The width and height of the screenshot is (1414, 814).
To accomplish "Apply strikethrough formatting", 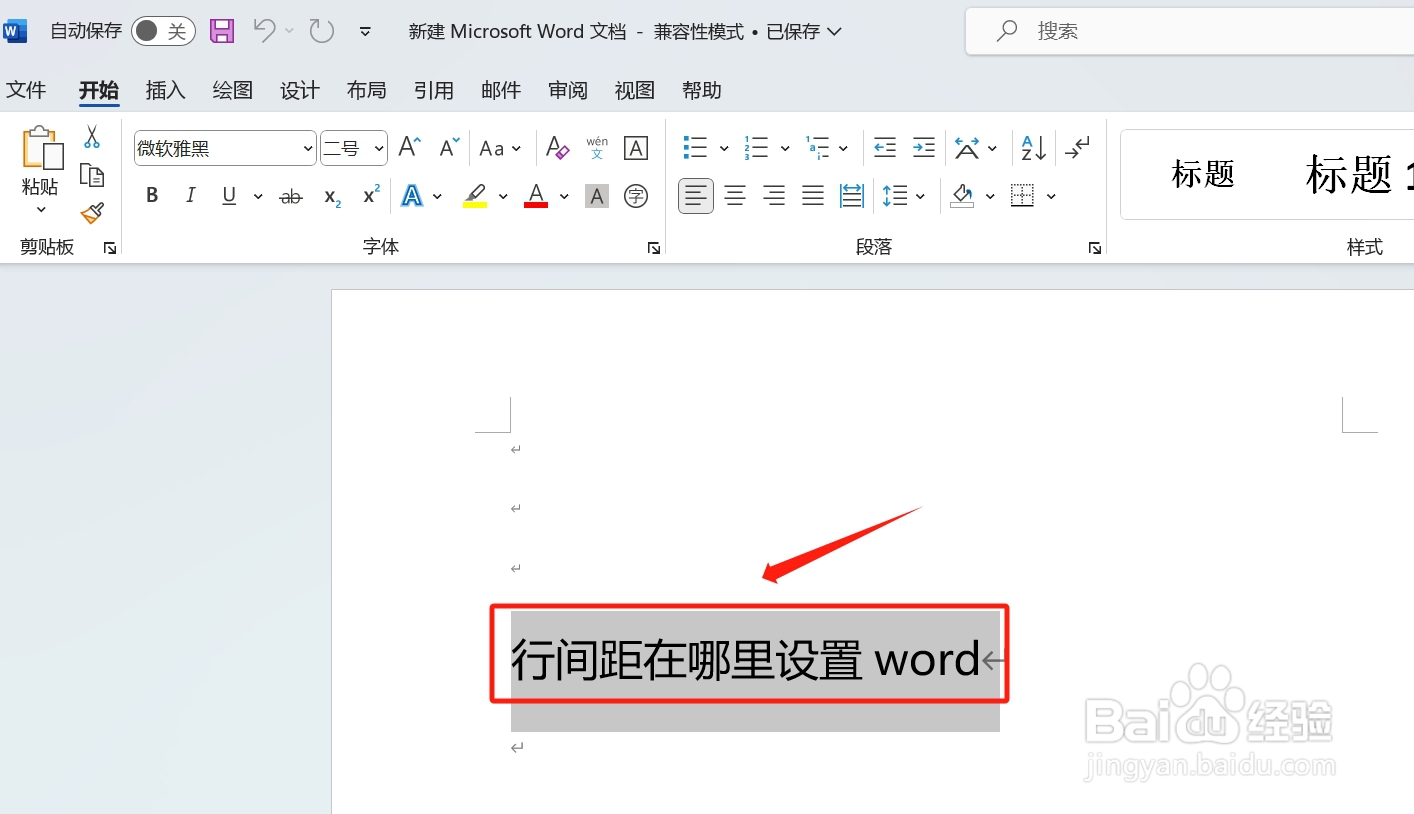I will click(x=290, y=196).
